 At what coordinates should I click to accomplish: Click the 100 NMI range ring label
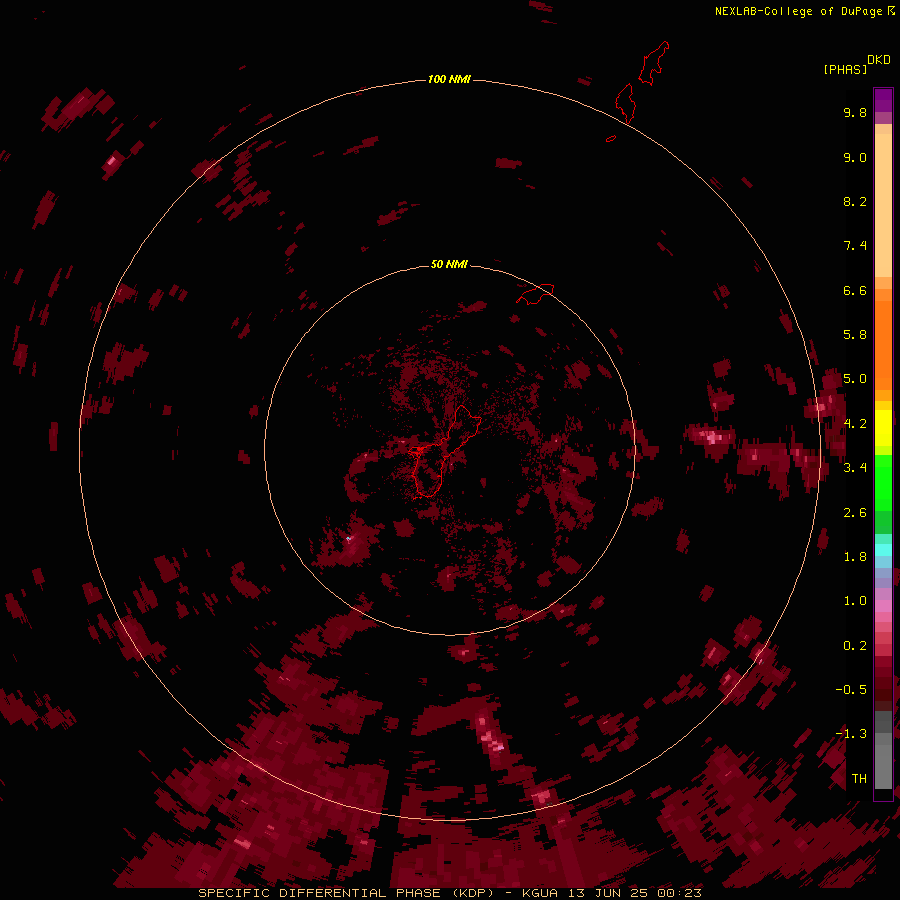coord(449,79)
